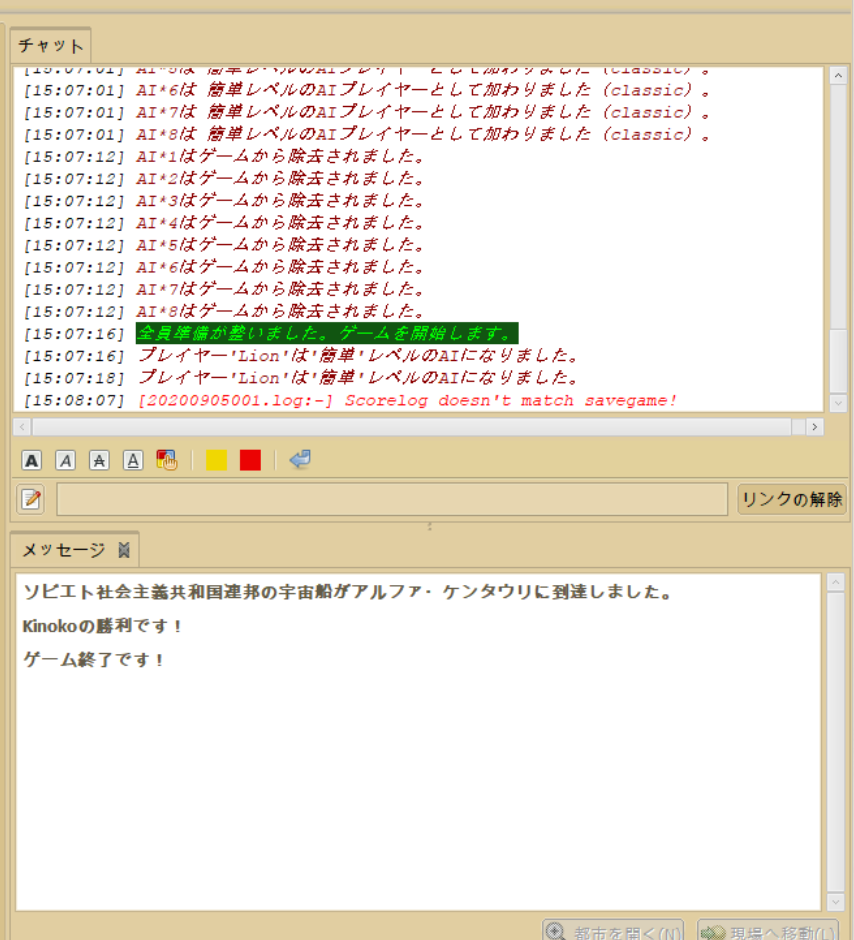Screen dimensions: 854x940
Task: Click chat horizontal scrollbar left arrow
Action: 22,427
